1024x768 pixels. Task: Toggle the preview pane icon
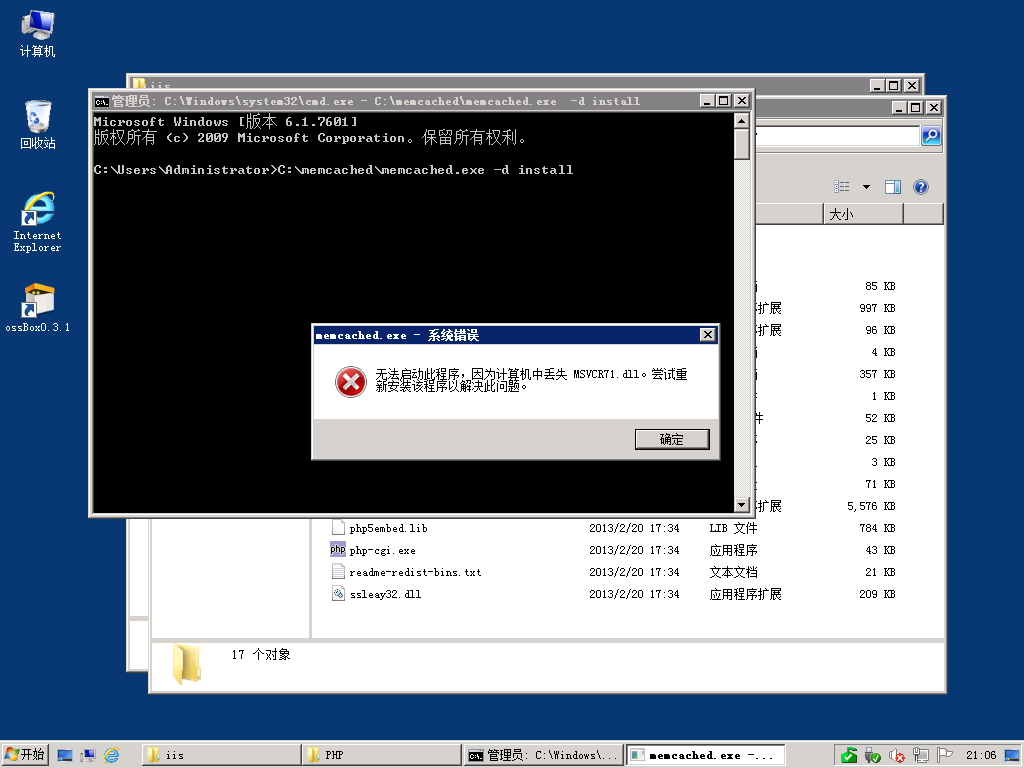click(893, 187)
